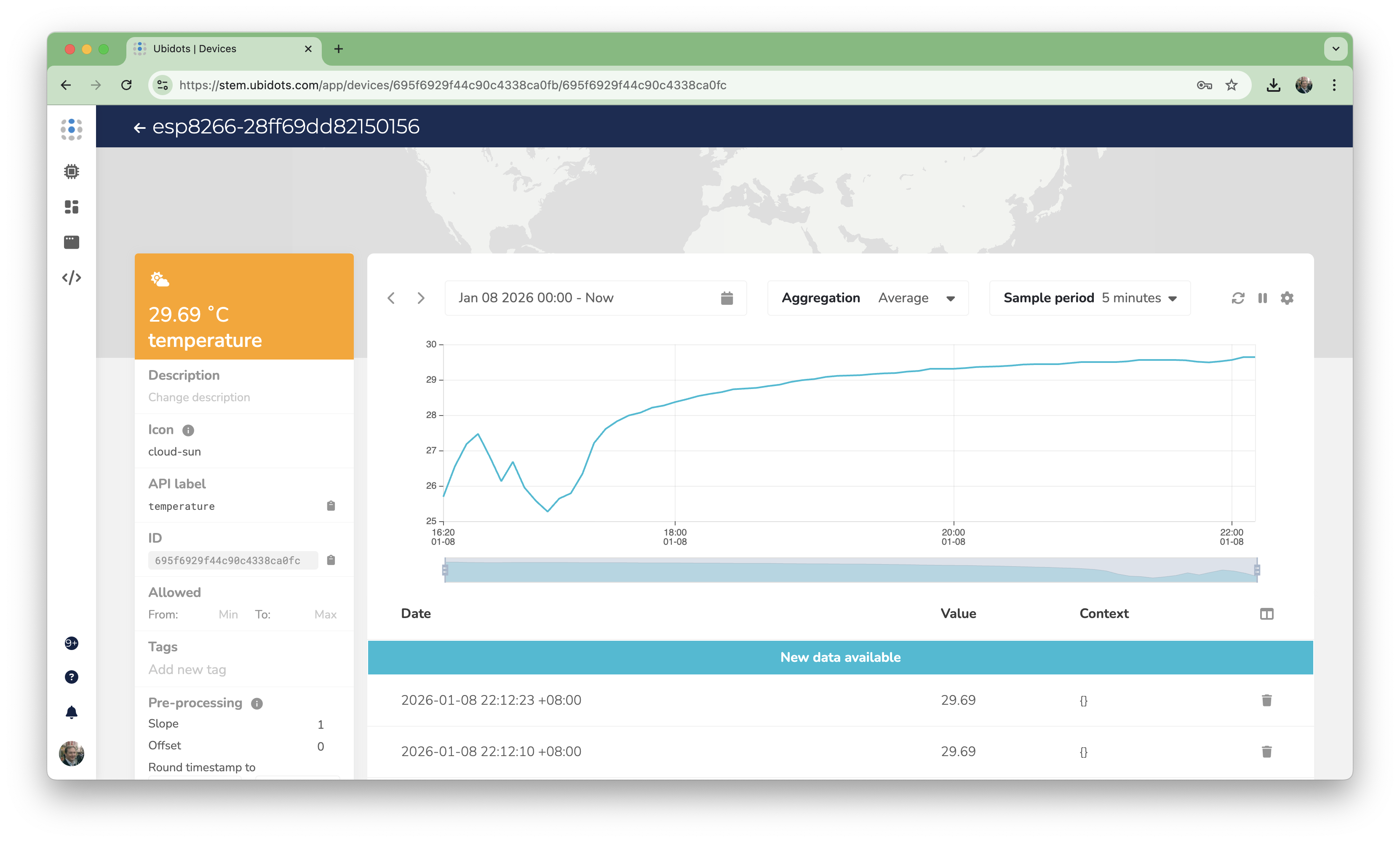
Task: Copy the temperature API label to clipboard
Action: (x=331, y=506)
